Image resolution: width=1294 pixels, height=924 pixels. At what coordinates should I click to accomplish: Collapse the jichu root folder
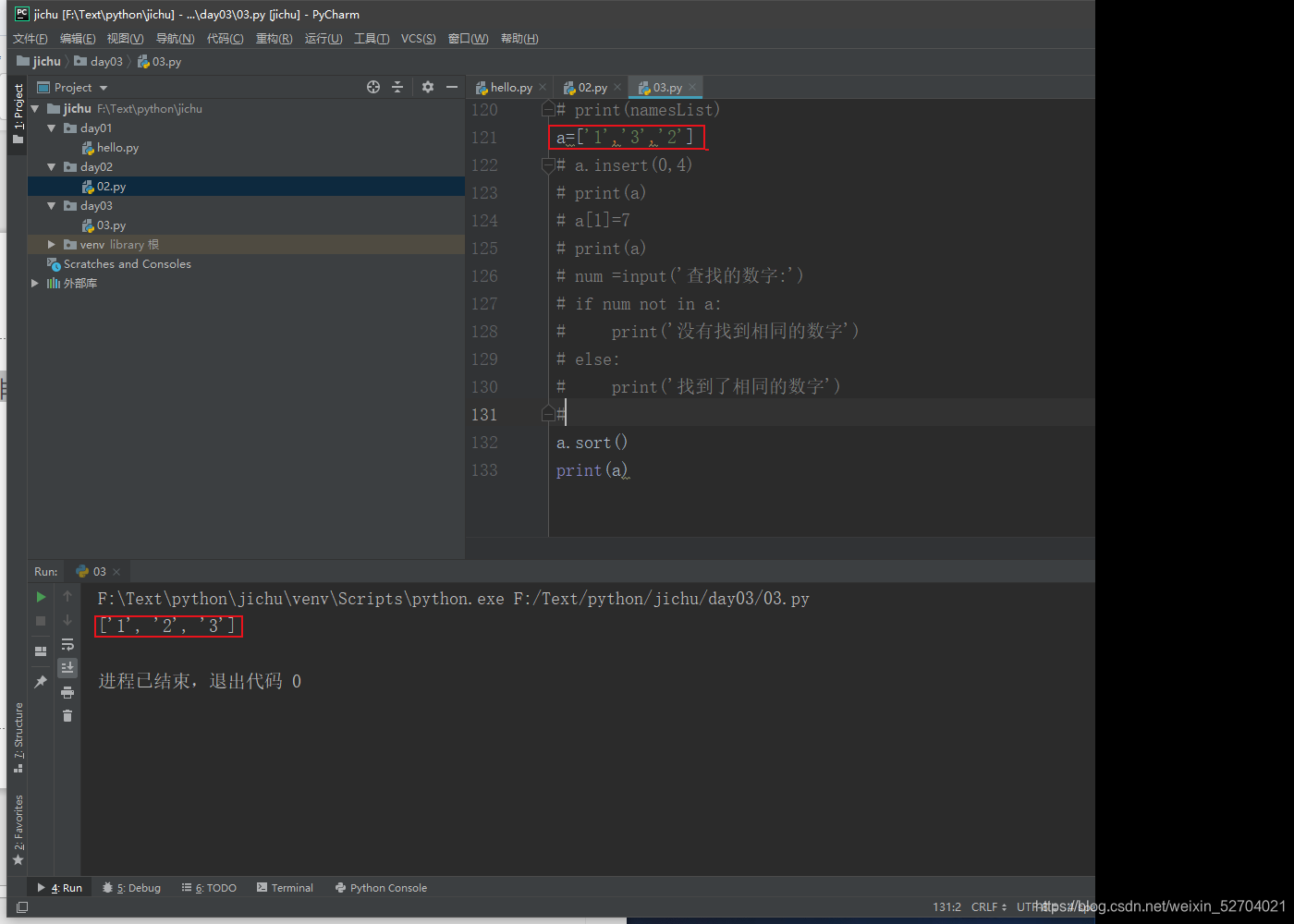[x=36, y=109]
